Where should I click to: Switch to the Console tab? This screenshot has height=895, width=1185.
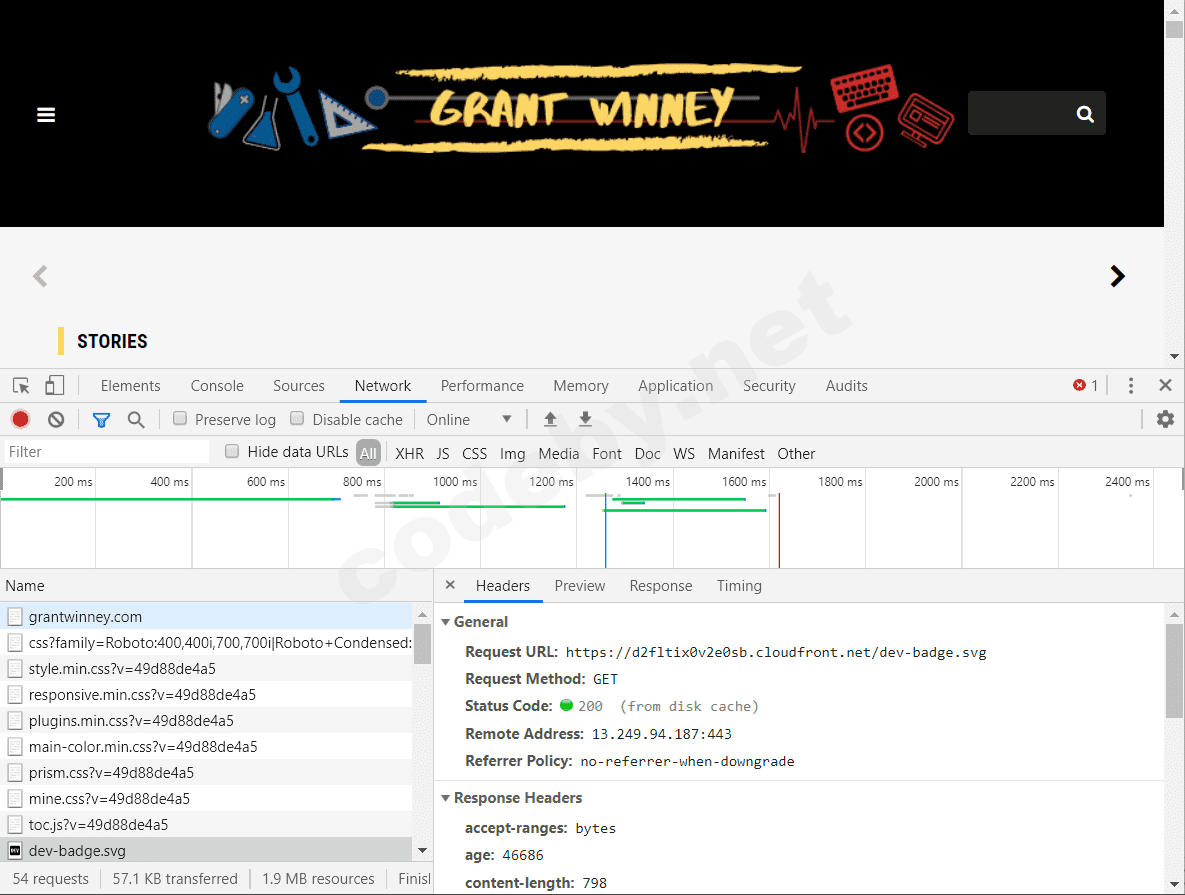(x=216, y=385)
